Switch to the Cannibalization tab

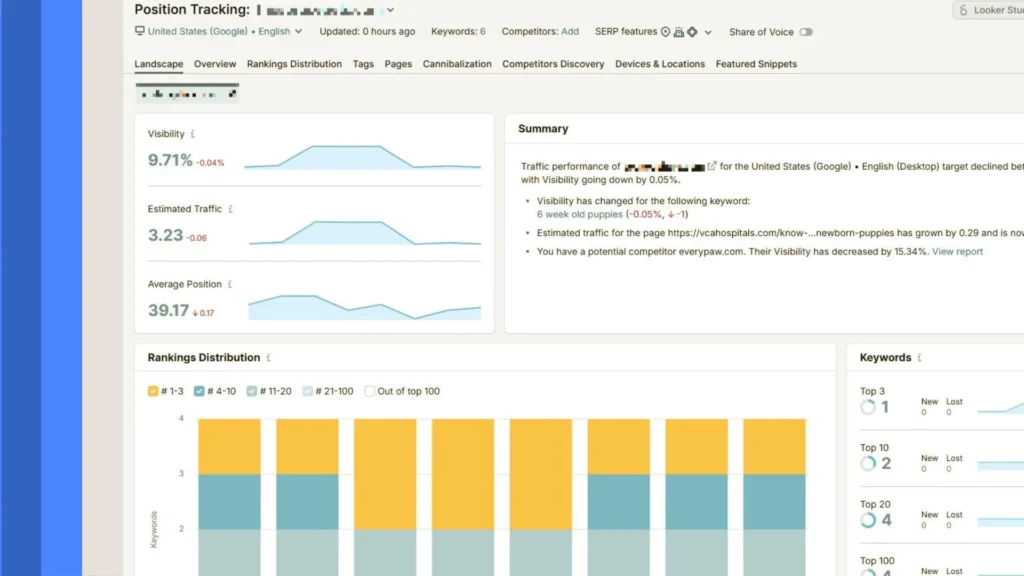tap(456, 64)
